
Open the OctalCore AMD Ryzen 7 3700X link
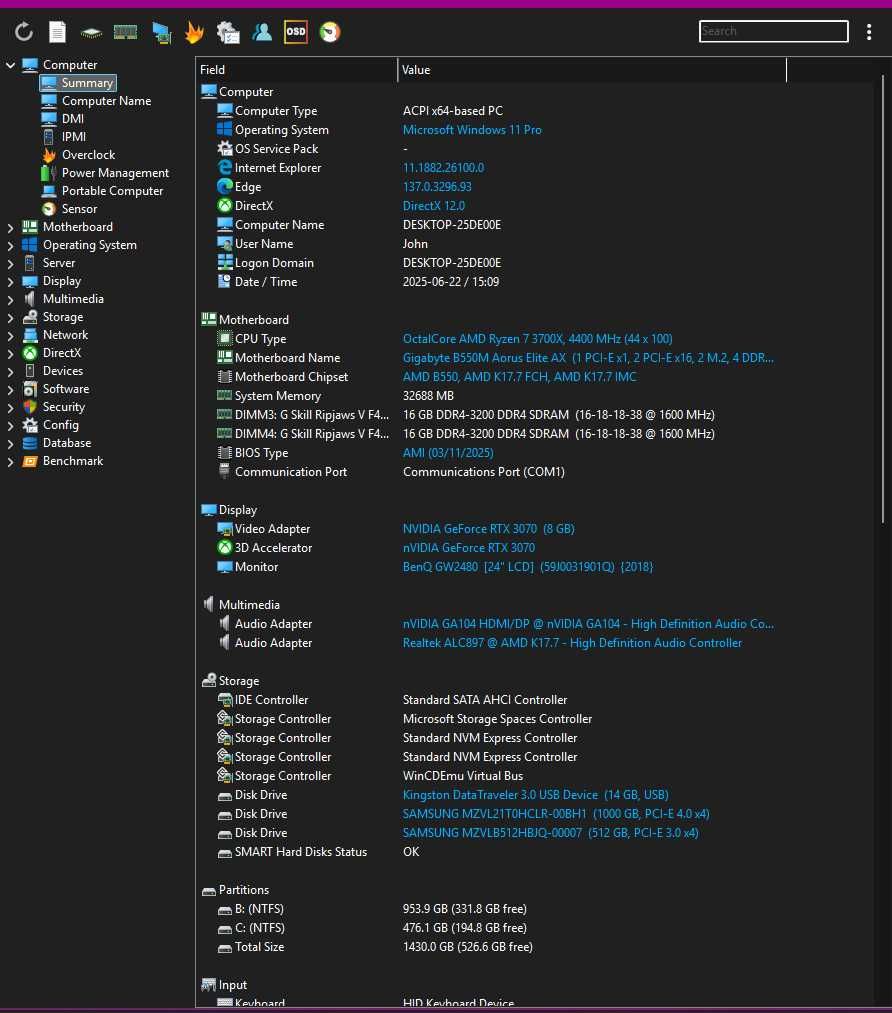point(537,339)
